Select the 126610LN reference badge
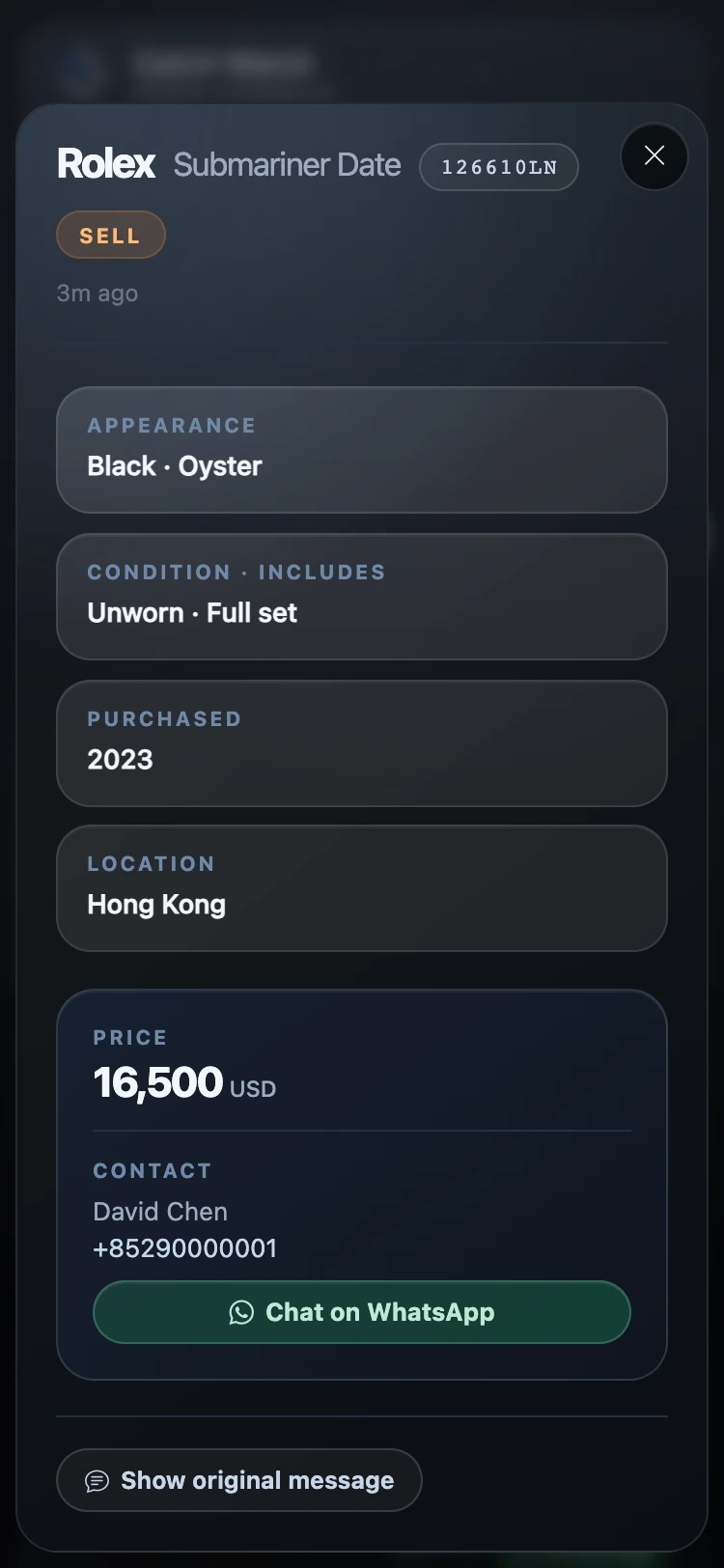Image resolution: width=724 pixels, height=1568 pixels. [499, 167]
